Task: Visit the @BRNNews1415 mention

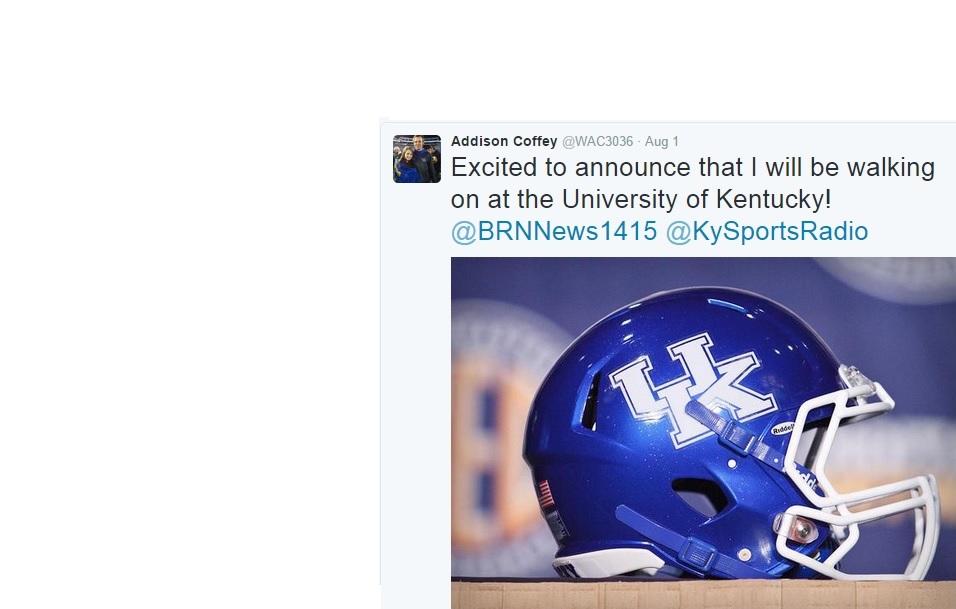Action: (x=554, y=231)
